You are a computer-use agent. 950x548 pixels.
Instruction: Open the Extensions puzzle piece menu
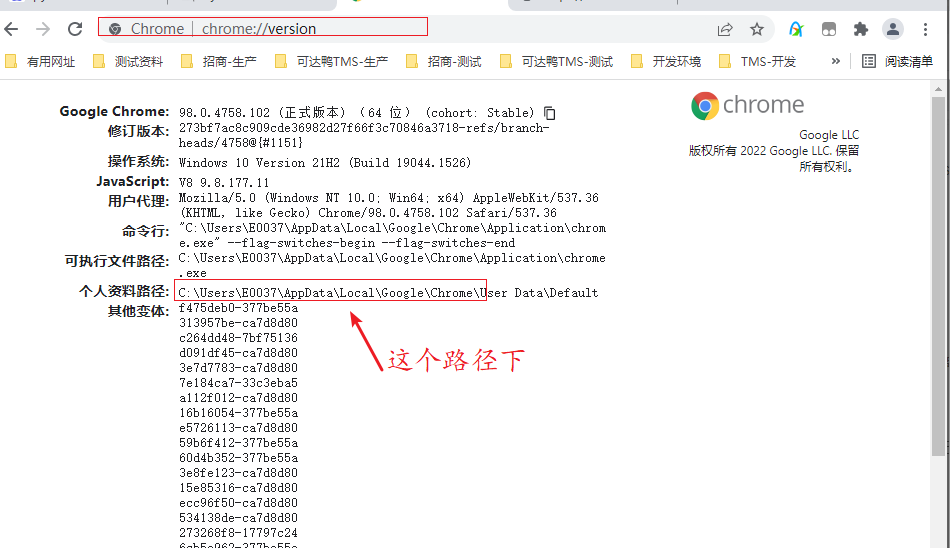[x=860, y=29]
